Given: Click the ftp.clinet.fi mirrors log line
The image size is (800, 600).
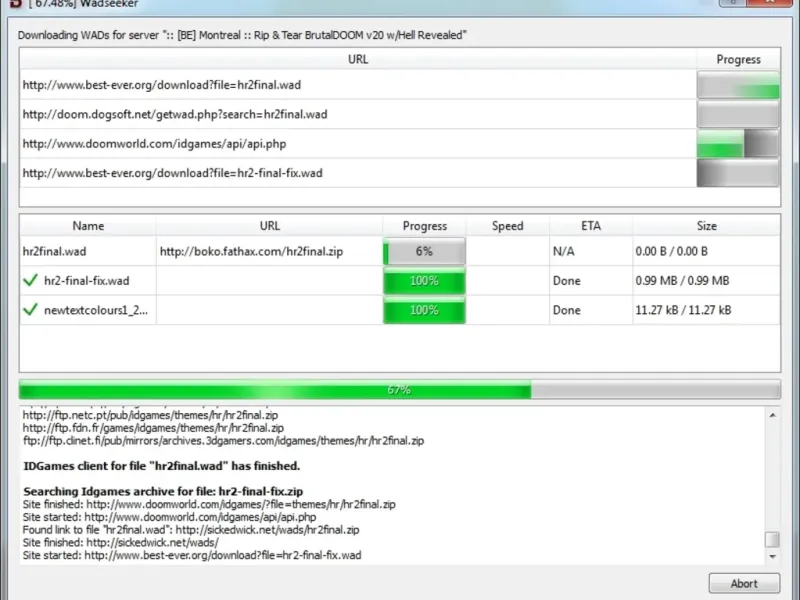Looking at the screenshot, I should tap(223, 440).
